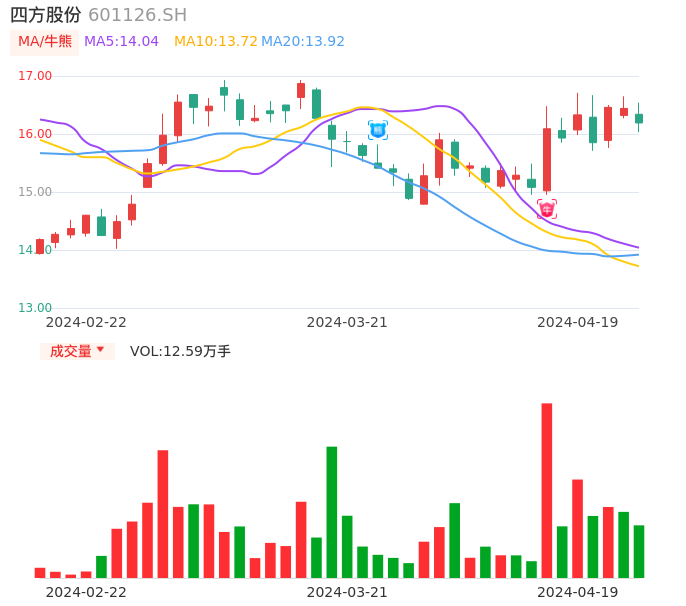Click the 2024-03-21 date label under candlestick chart
Screen dimensions: 686x606
pos(347,322)
